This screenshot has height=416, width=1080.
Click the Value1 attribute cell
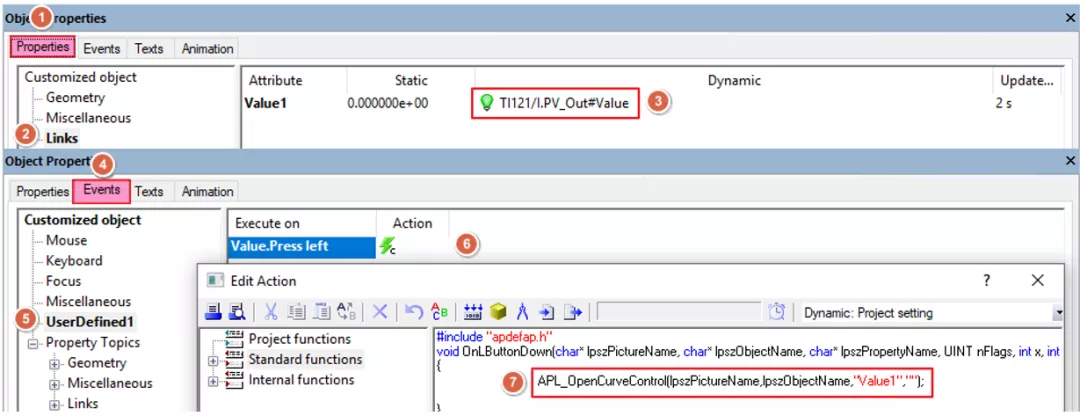pyautogui.click(x=264, y=103)
